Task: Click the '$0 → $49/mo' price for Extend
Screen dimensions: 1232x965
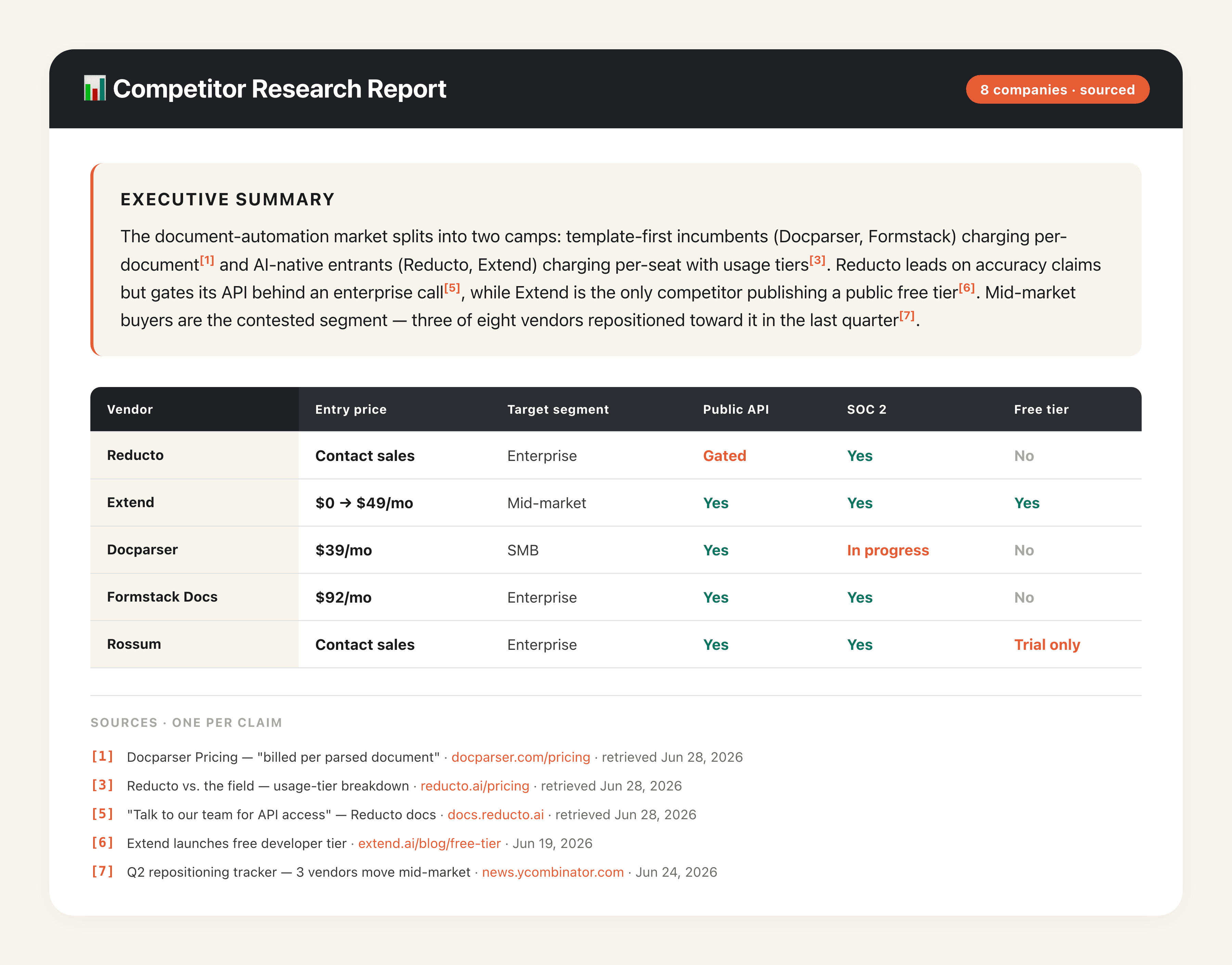Action: pos(364,503)
